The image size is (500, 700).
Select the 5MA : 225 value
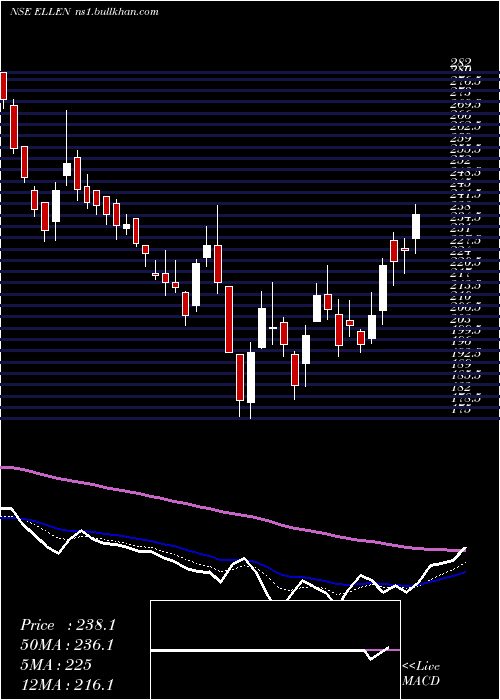click(x=56, y=665)
